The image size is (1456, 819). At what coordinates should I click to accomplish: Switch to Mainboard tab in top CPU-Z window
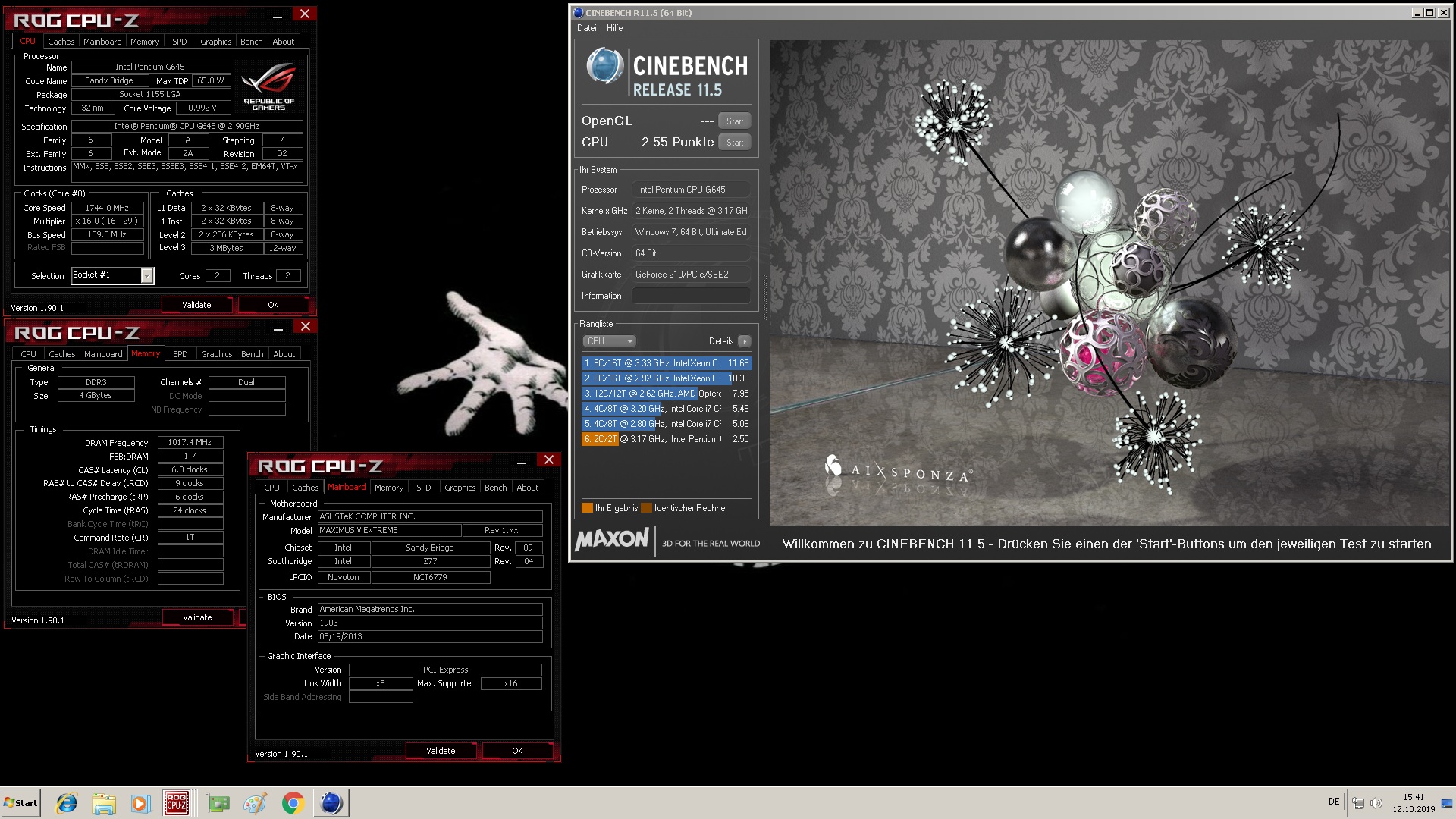102,42
